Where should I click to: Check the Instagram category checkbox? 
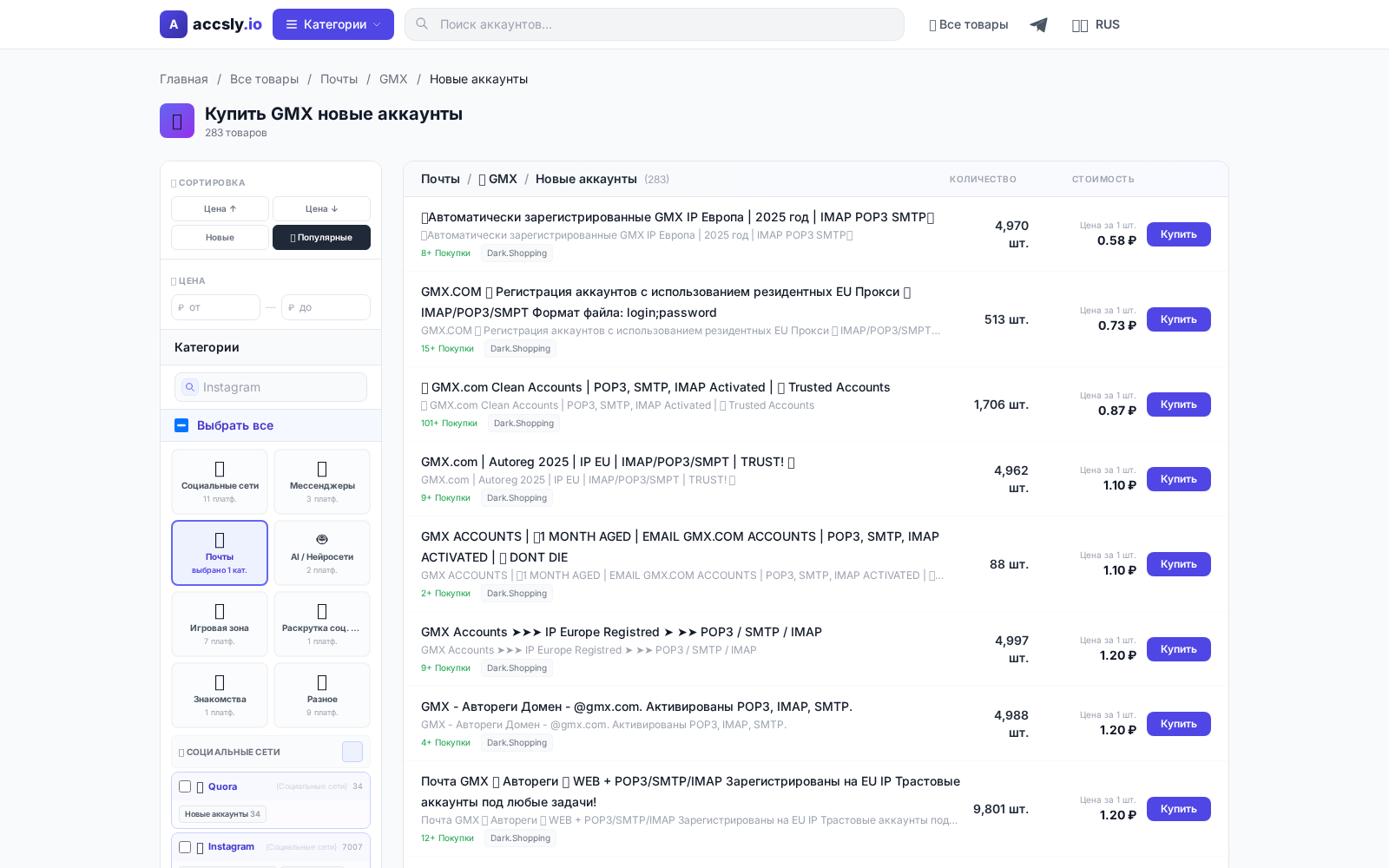[x=185, y=846]
